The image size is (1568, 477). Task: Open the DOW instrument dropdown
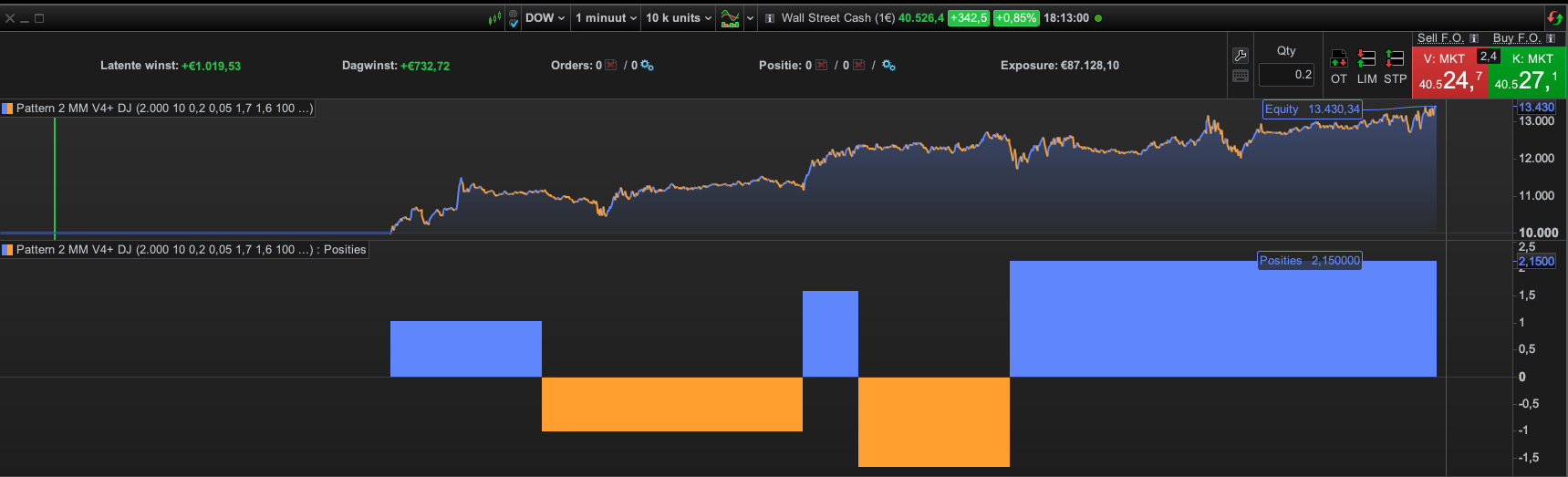pyautogui.click(x=545, y=18)
